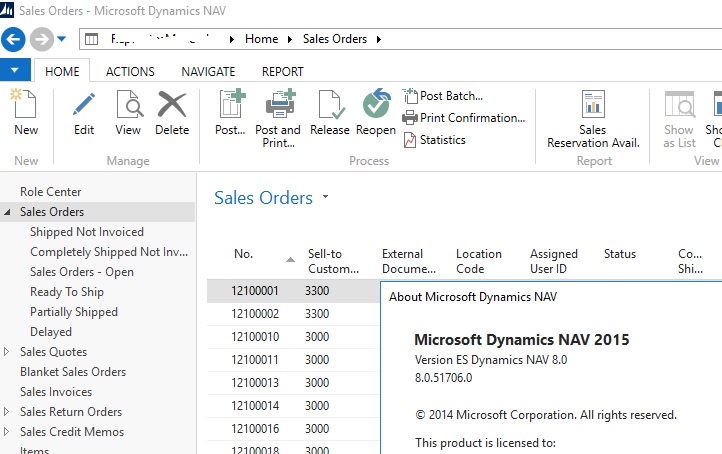The width and height of the screenshot is (722, 454).
Task: Click Statistics in Process group
Action: click(435, 140)
